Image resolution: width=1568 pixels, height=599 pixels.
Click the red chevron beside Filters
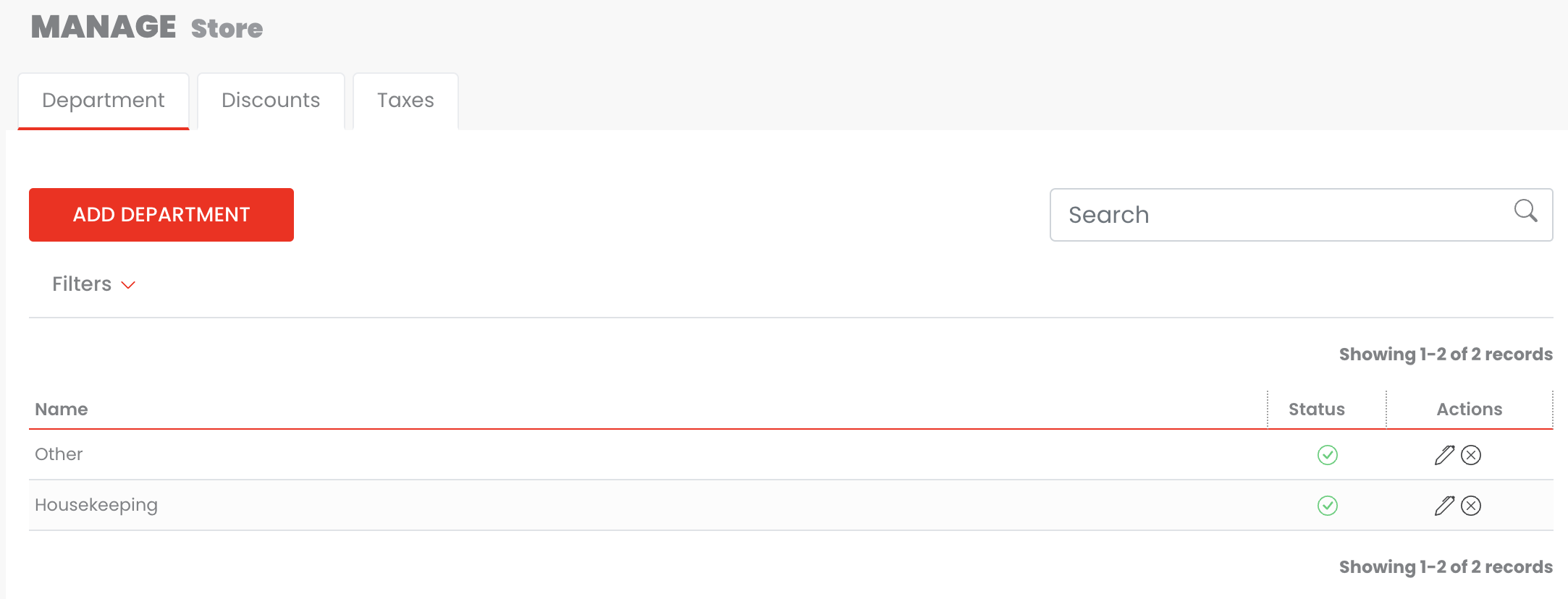click(x=128, y=285)
